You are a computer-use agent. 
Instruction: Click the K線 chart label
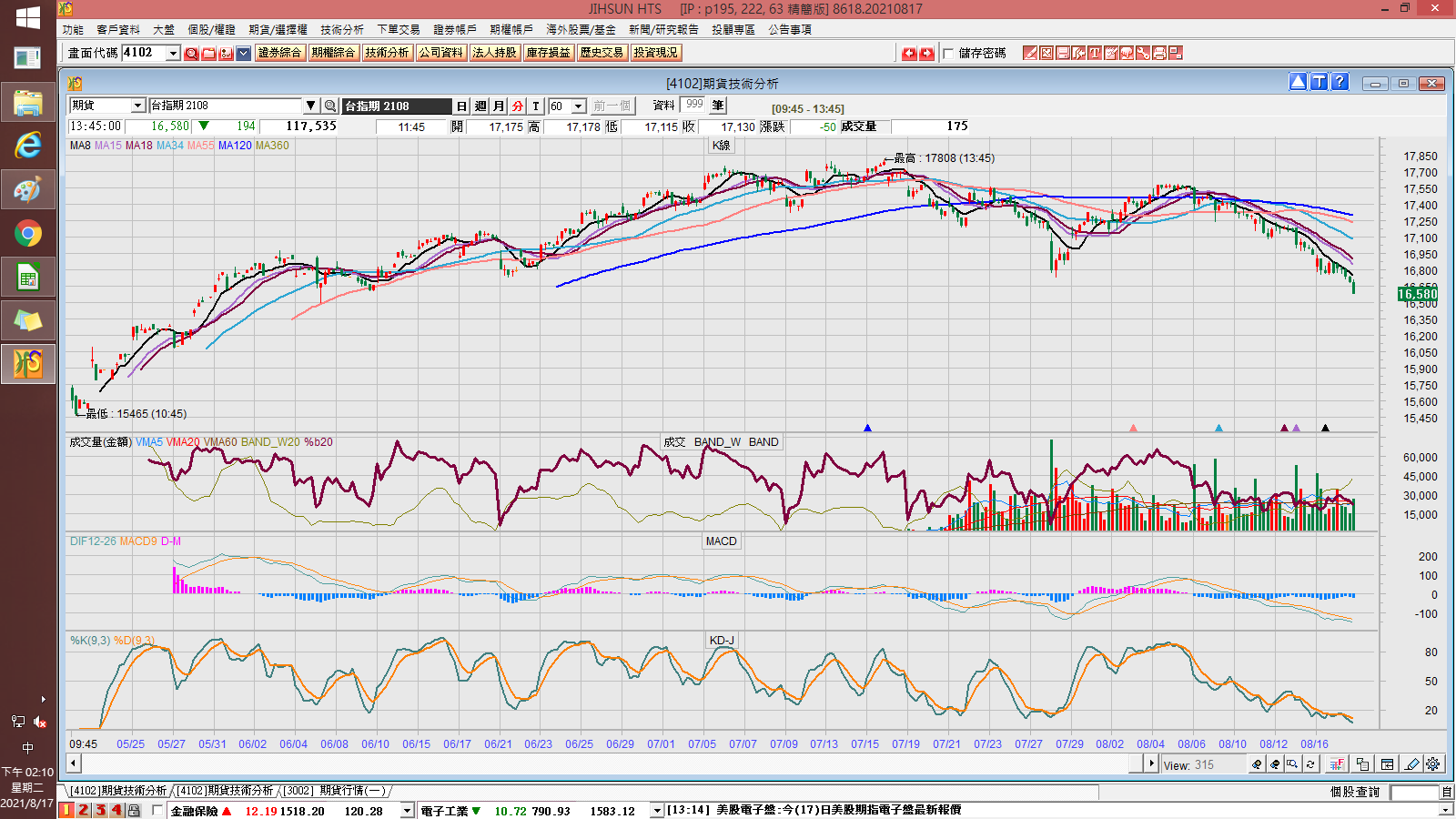point(722,146)
